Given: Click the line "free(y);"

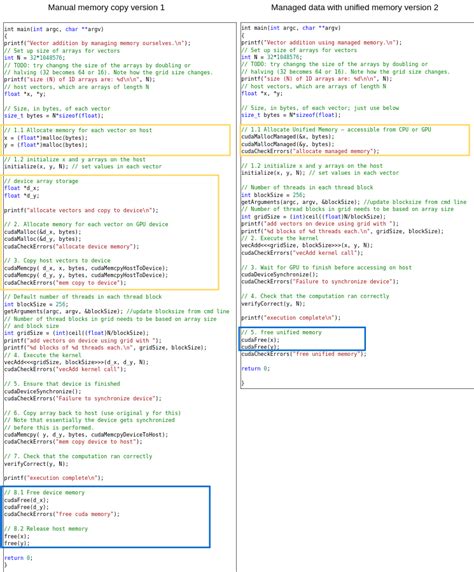Looking at the screenshot, I should (x=17, y=543).
